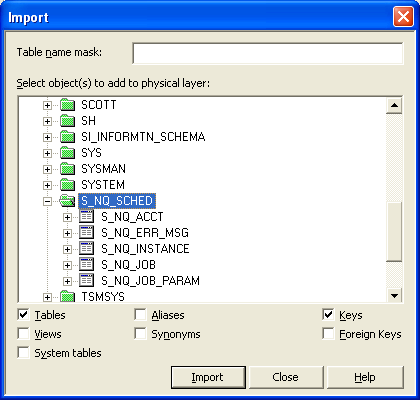The width and height of the screenshot is (420, 400).
Task: Click the SI_INFORMTN_SCHEMA folder icon
Action: pos(68,137)
